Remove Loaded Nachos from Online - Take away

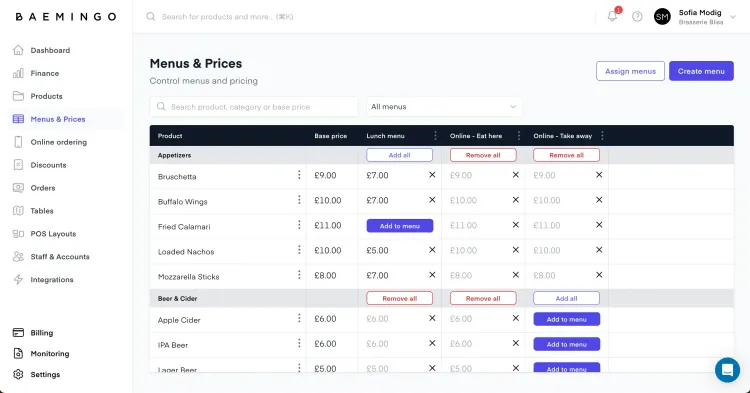click(x=599, y=250)
